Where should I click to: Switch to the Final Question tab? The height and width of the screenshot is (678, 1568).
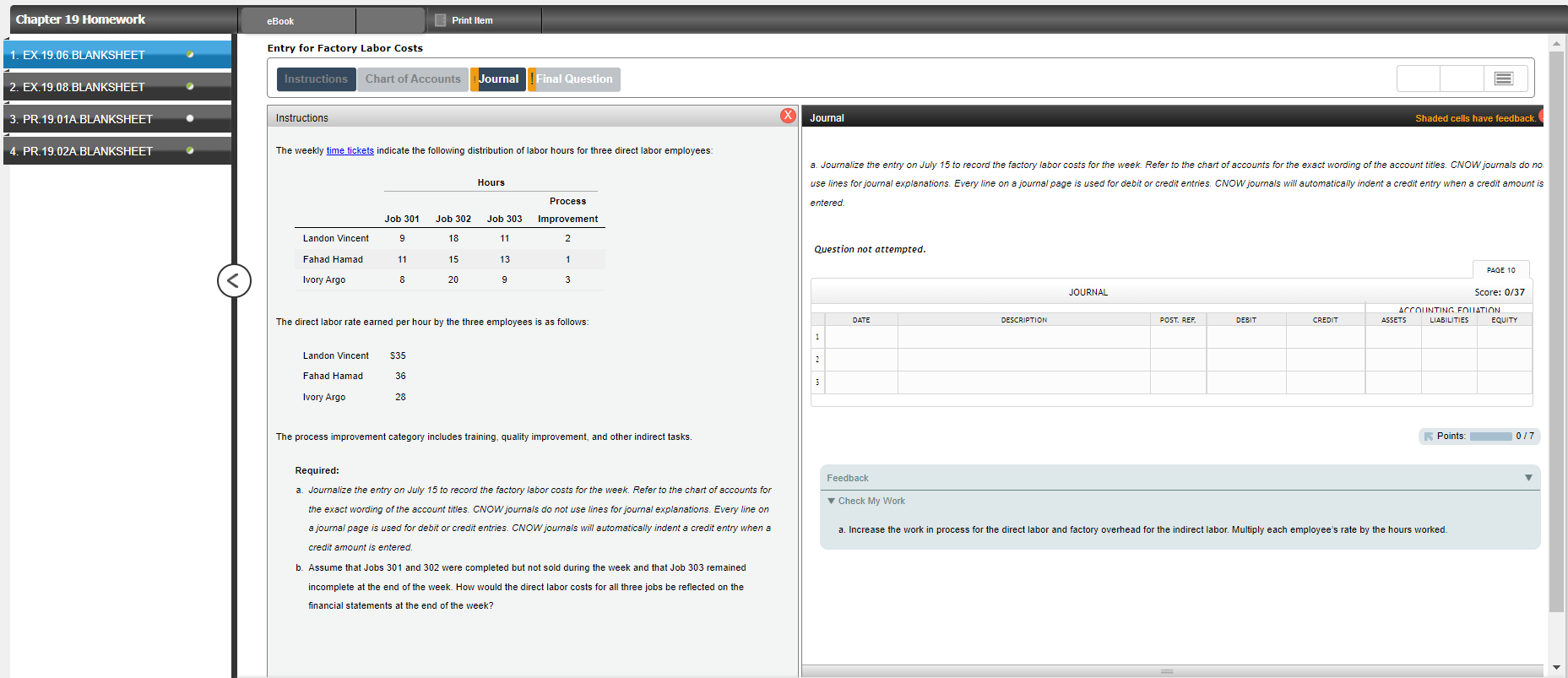574,79
